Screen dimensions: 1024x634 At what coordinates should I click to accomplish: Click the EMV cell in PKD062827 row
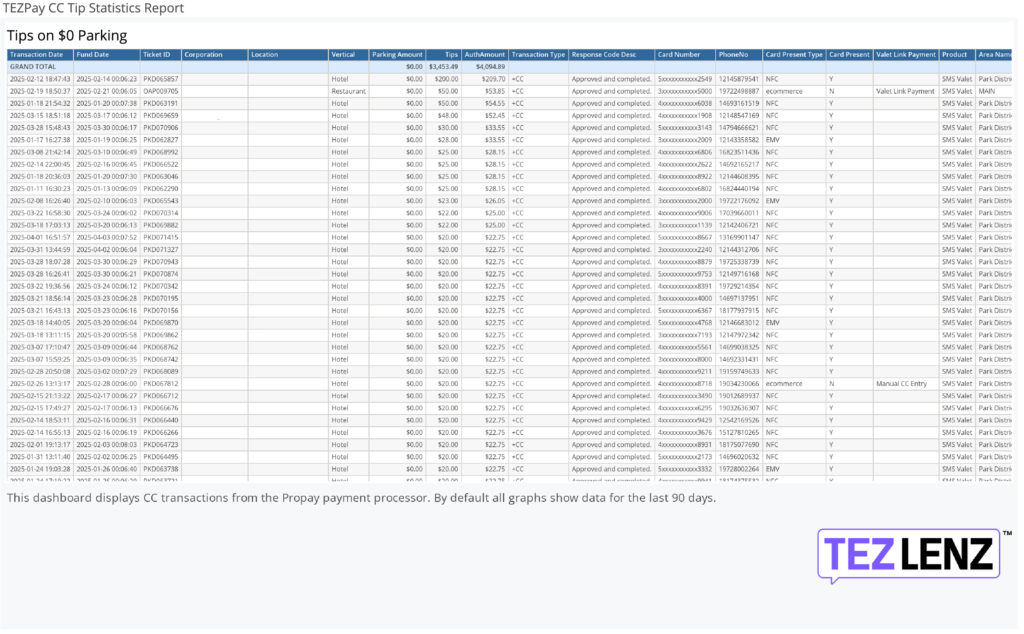pyautogui.click(x=773, y=140)
